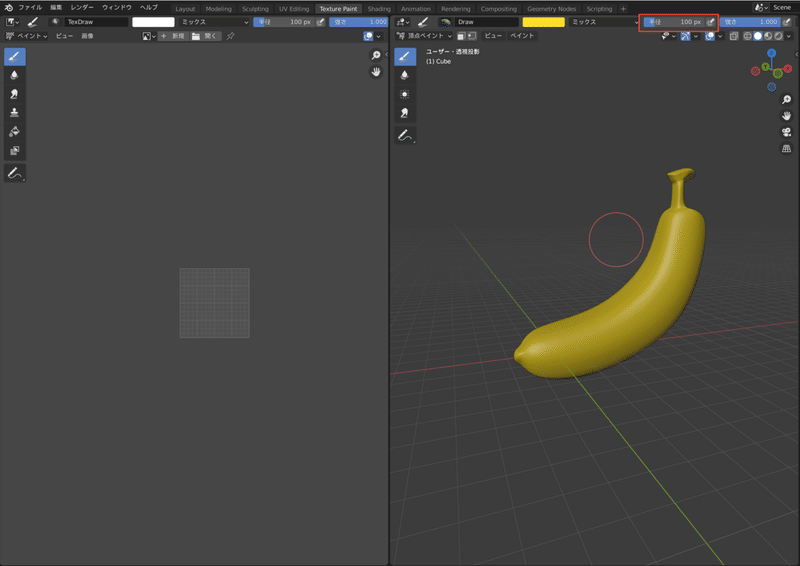Toggle vertex selection masking in vertex paint

(x=472, y=36)
